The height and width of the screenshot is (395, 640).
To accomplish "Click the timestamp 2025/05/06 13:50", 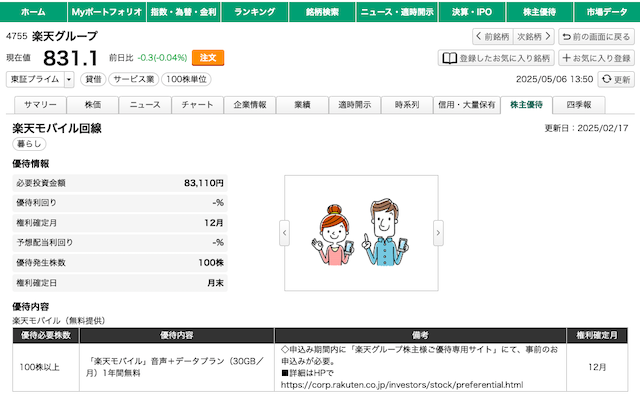I will [554, 79].
